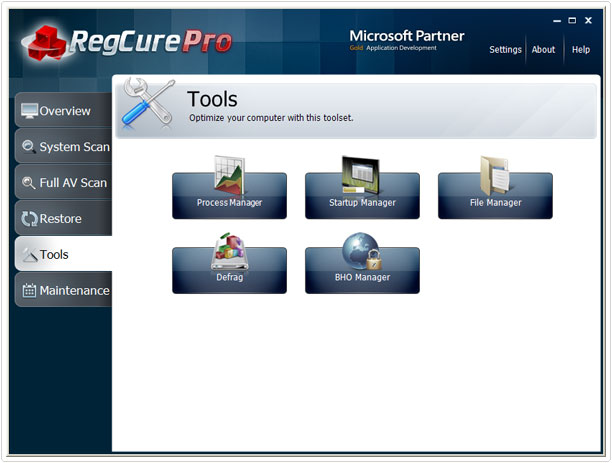Image resolution: width=612 pixels, height=463 pixels.
Task: Open the BHO Manager tool
Action: [x=362, y=270]
